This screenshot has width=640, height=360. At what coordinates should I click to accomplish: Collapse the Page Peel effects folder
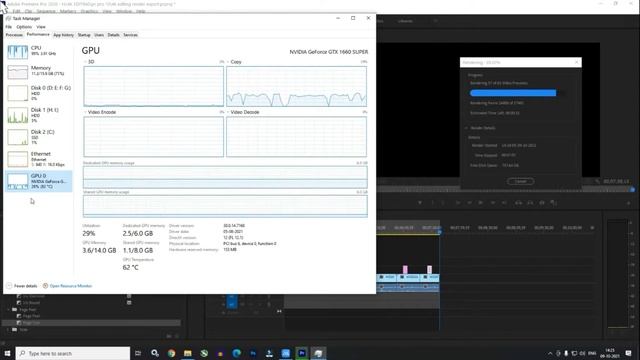[x=9, y=309]
